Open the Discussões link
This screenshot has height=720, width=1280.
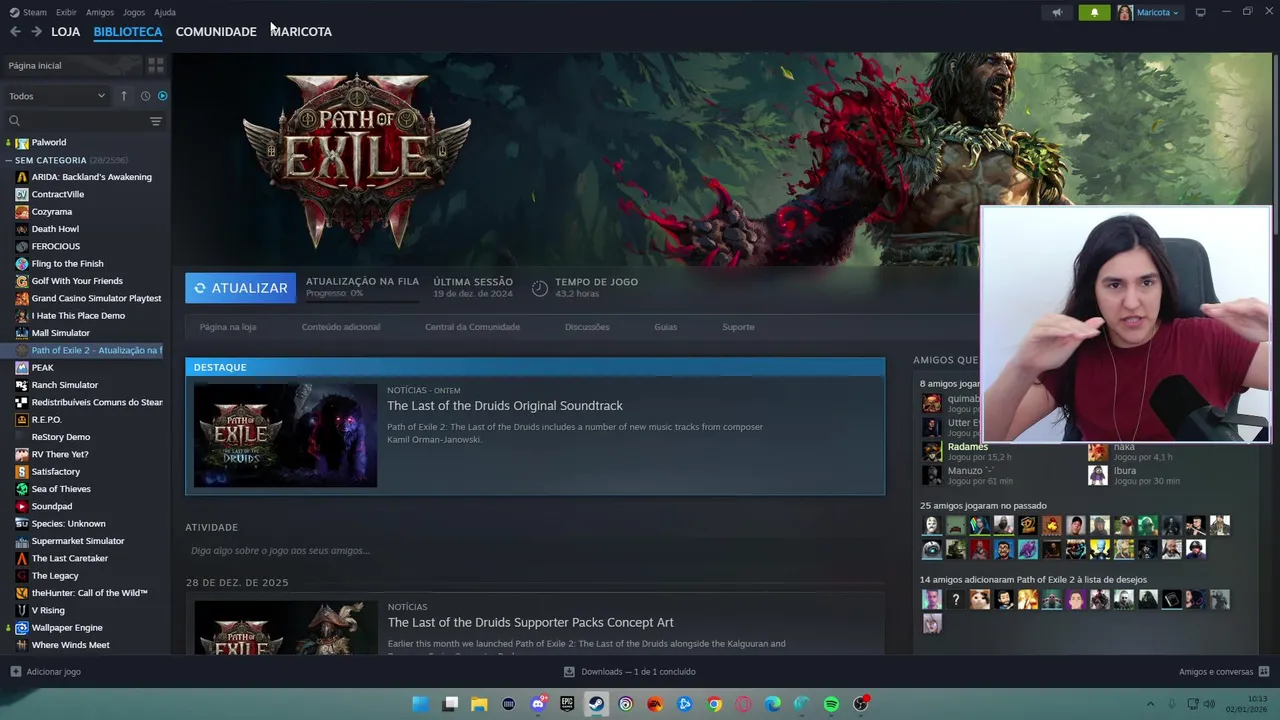click(x=587, y=327)
